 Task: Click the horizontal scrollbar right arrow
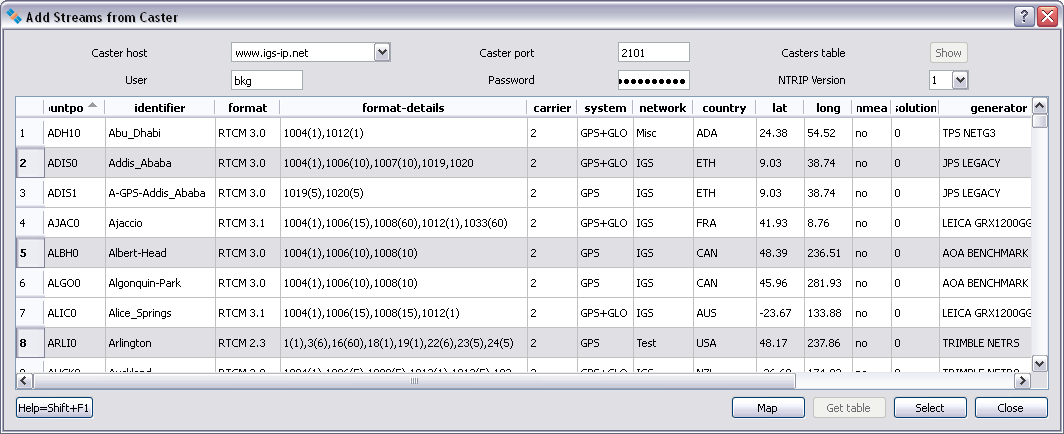click(x=1022, y=381)
